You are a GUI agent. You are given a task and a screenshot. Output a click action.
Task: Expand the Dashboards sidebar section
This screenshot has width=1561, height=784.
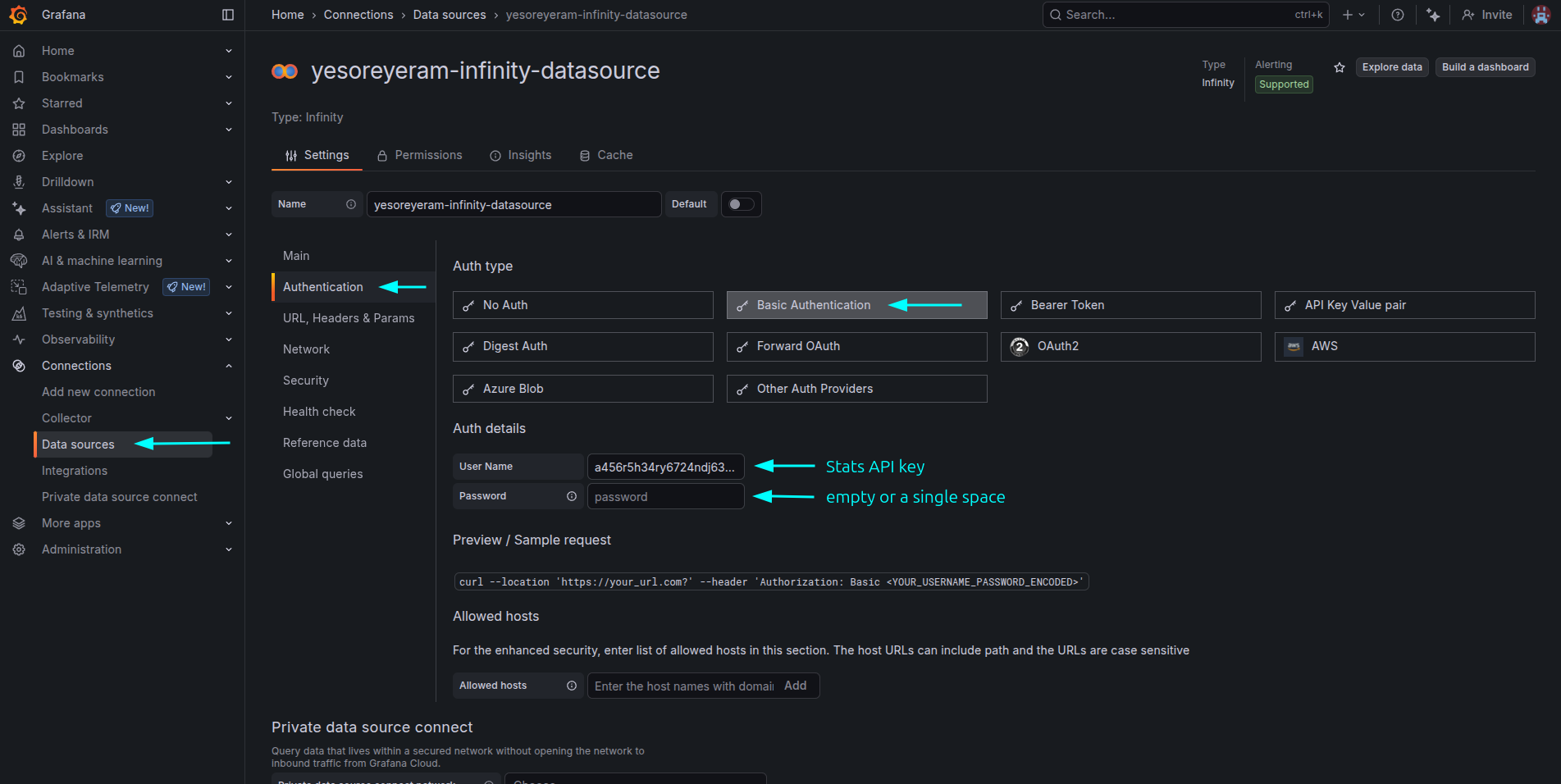pyautogui.click(x=229, y=130)
